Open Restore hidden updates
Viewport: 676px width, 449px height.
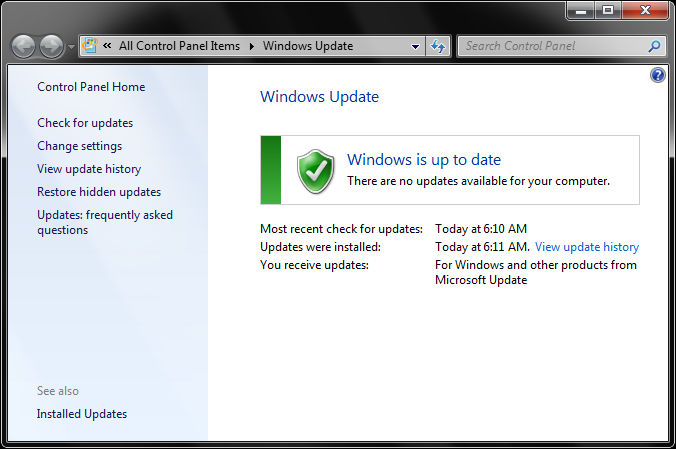pos(99,192)
